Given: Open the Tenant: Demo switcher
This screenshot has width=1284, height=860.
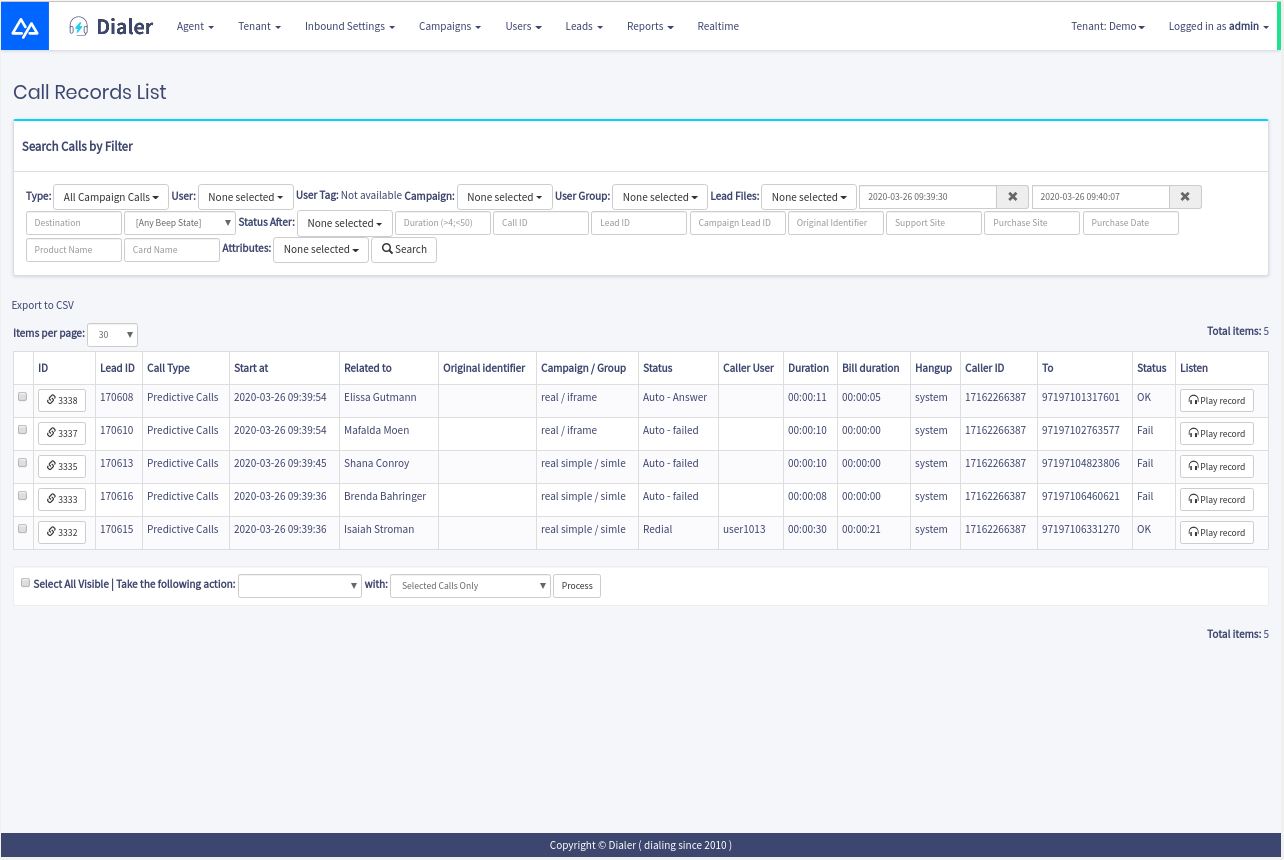Looking at the screenshot, I should [x=1108, y=26].
